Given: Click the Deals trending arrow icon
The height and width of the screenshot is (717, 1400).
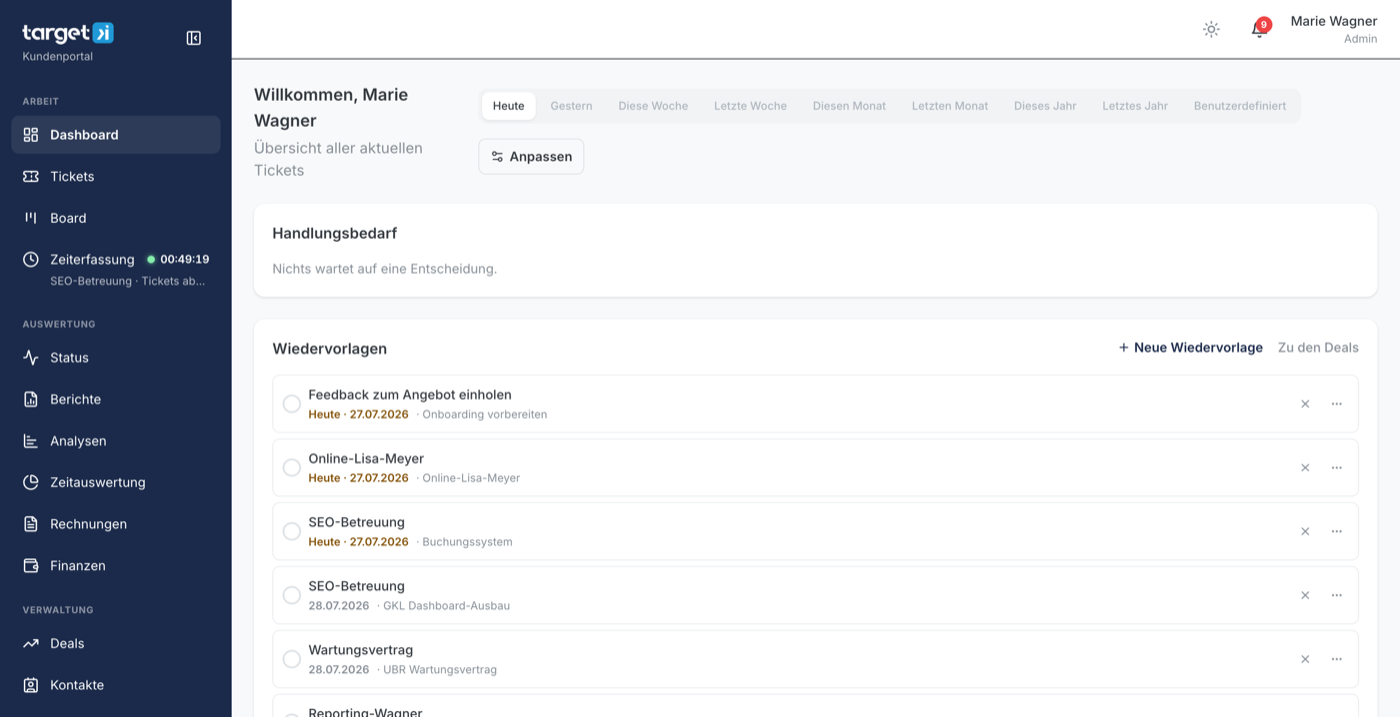Looking at the screenshot, I should (31, 644).
